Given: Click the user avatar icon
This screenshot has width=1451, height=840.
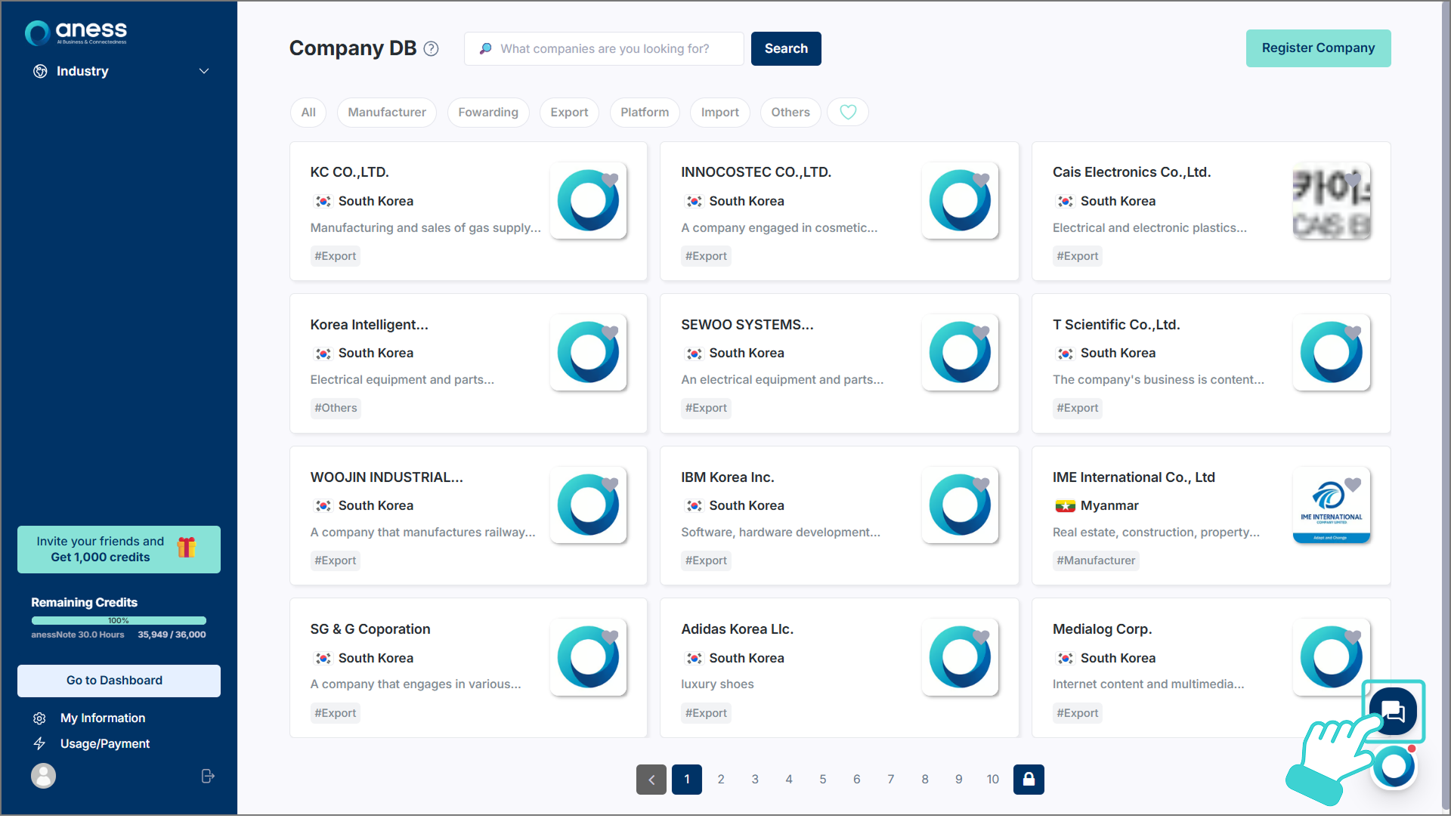Looking at the screenshot, I should [43, 776].
